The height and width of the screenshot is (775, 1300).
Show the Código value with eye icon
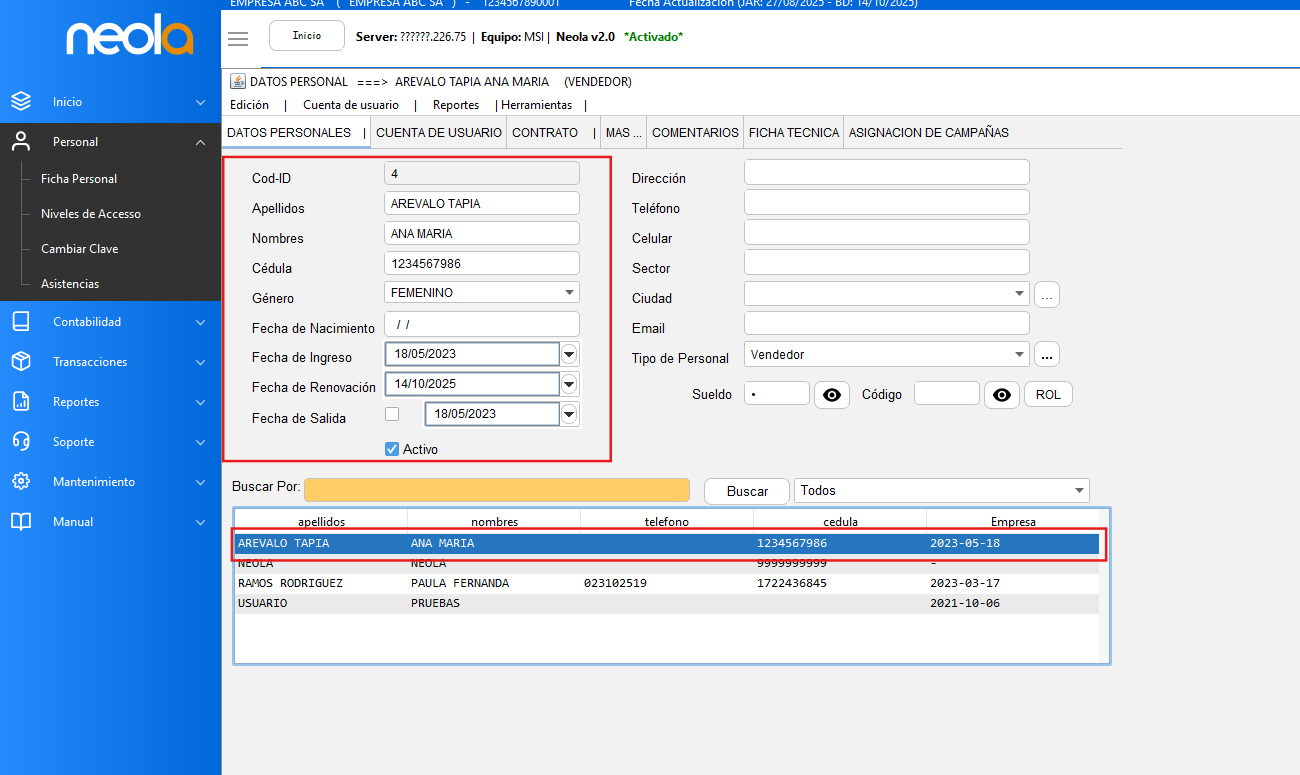(1001, 395)
